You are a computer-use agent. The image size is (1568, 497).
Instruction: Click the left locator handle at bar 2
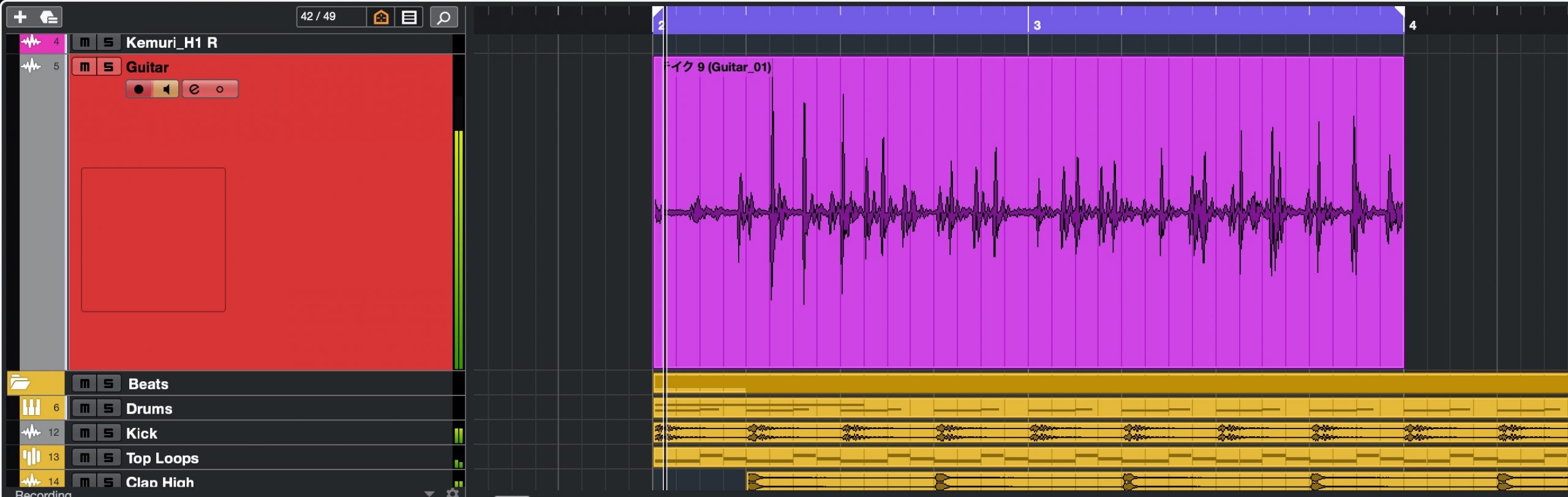click(x=658, y=11)
